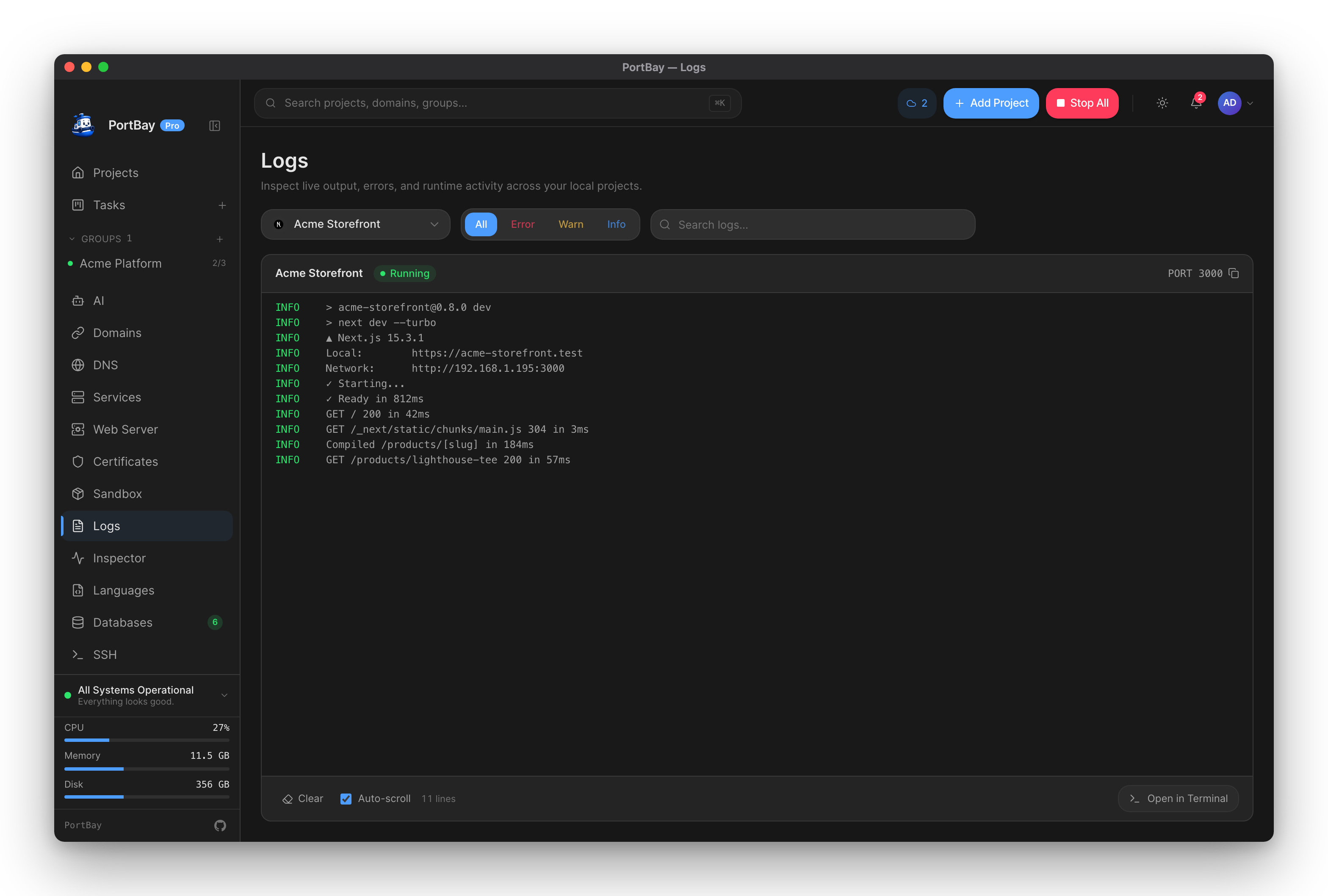
Task: Toggle the light/dark theme sun icon
Action: pos(1162,103)
